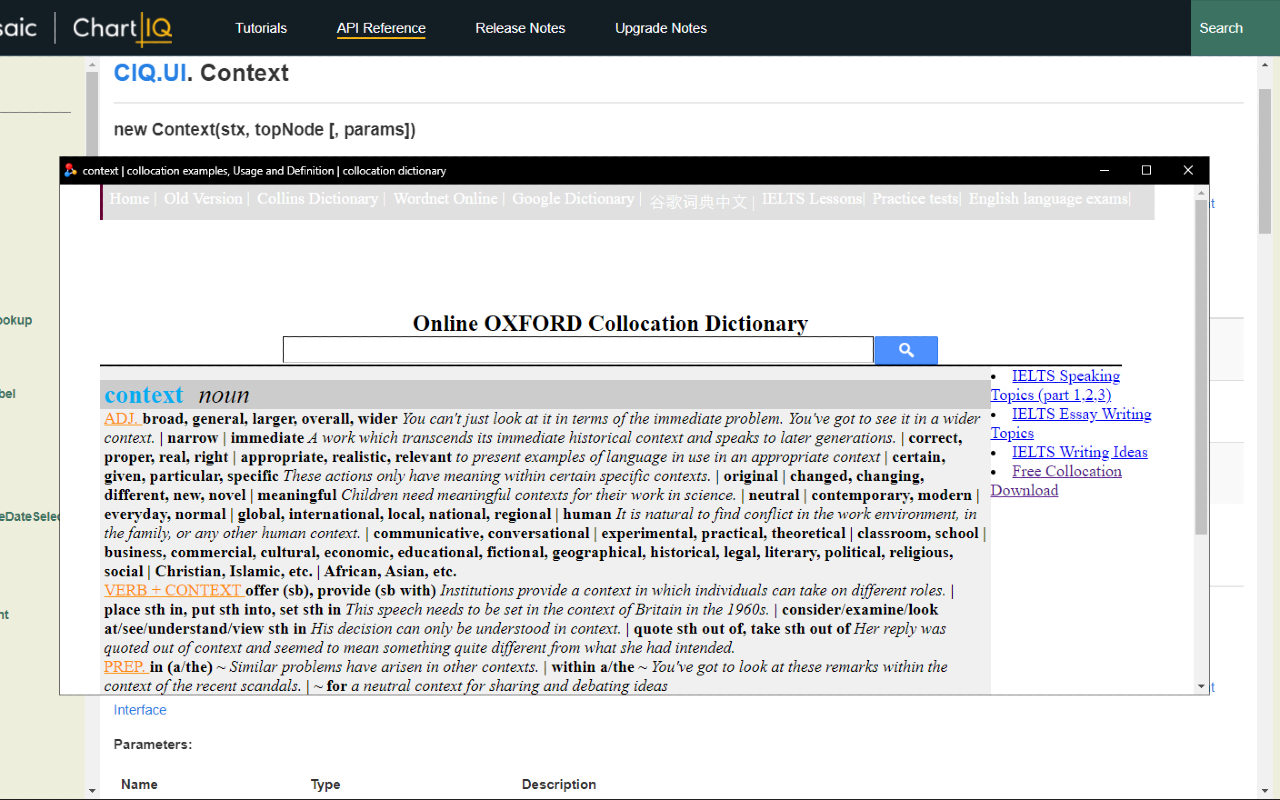Click the collocation dictionary search input
Image resolution: width=1280 pixels, height=800 pixels.
tap(578, 350)
